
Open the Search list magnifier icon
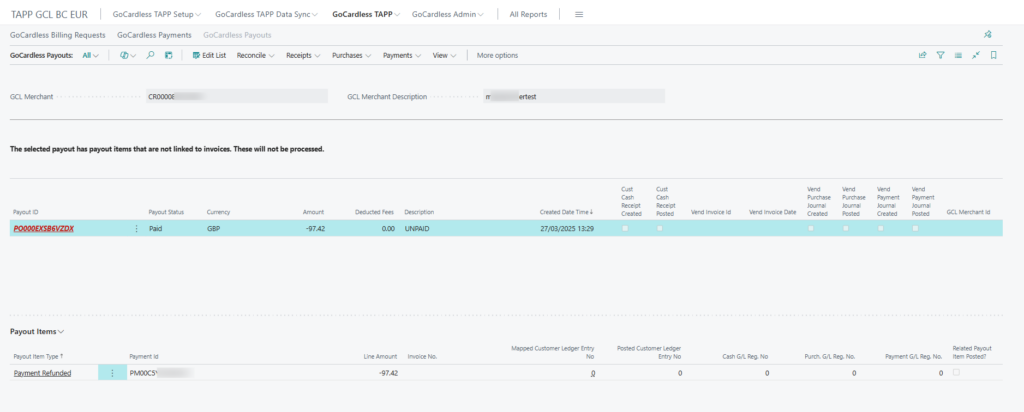coord(150,55)
